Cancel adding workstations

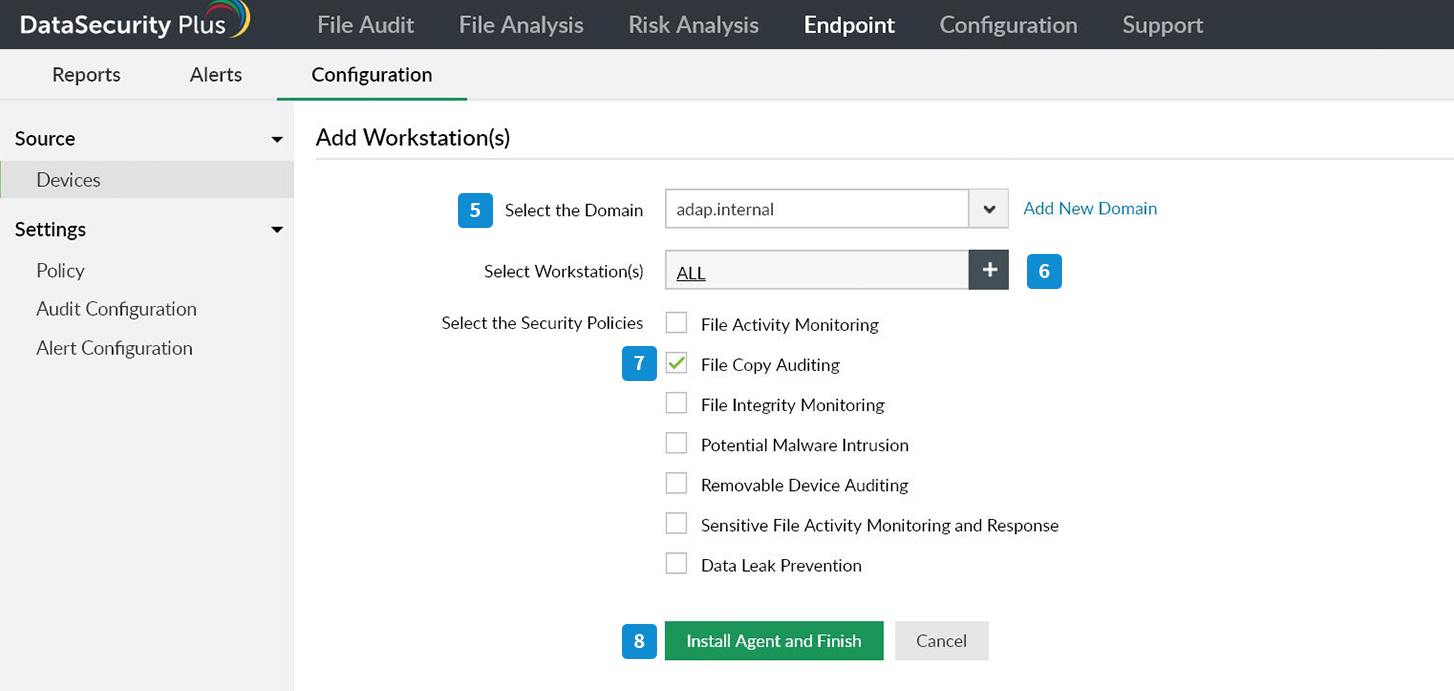pos(941,641)
